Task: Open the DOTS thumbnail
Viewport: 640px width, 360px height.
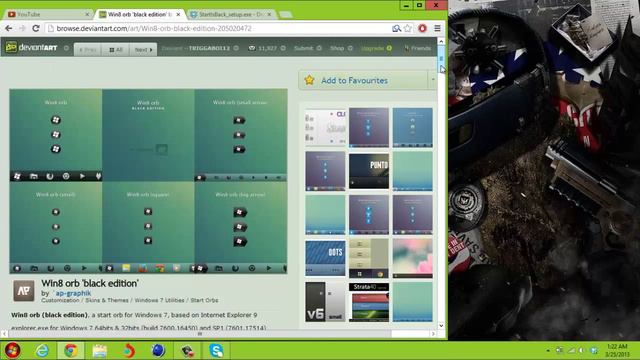Action: coord(325,258)
